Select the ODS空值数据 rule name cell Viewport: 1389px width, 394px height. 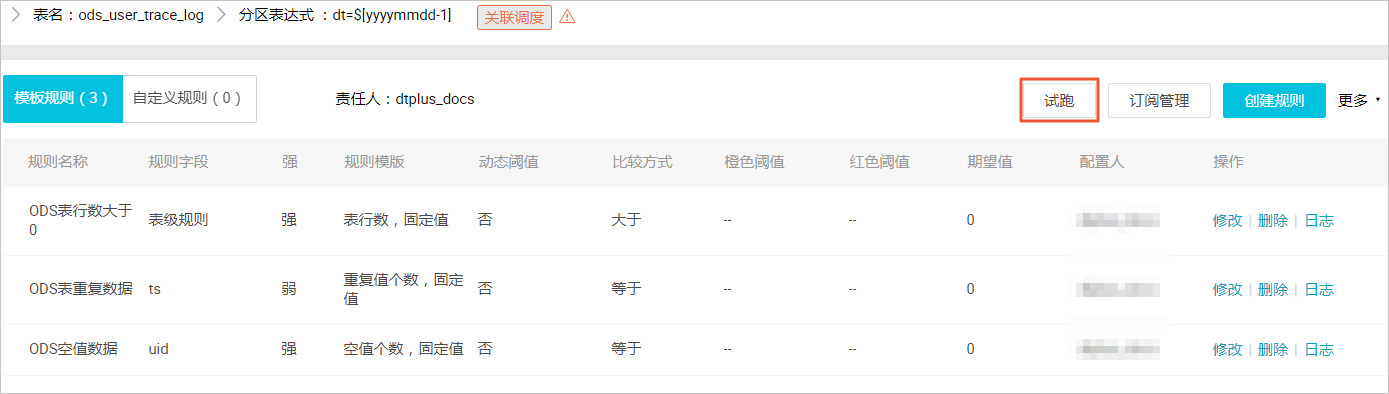[73, 348]
